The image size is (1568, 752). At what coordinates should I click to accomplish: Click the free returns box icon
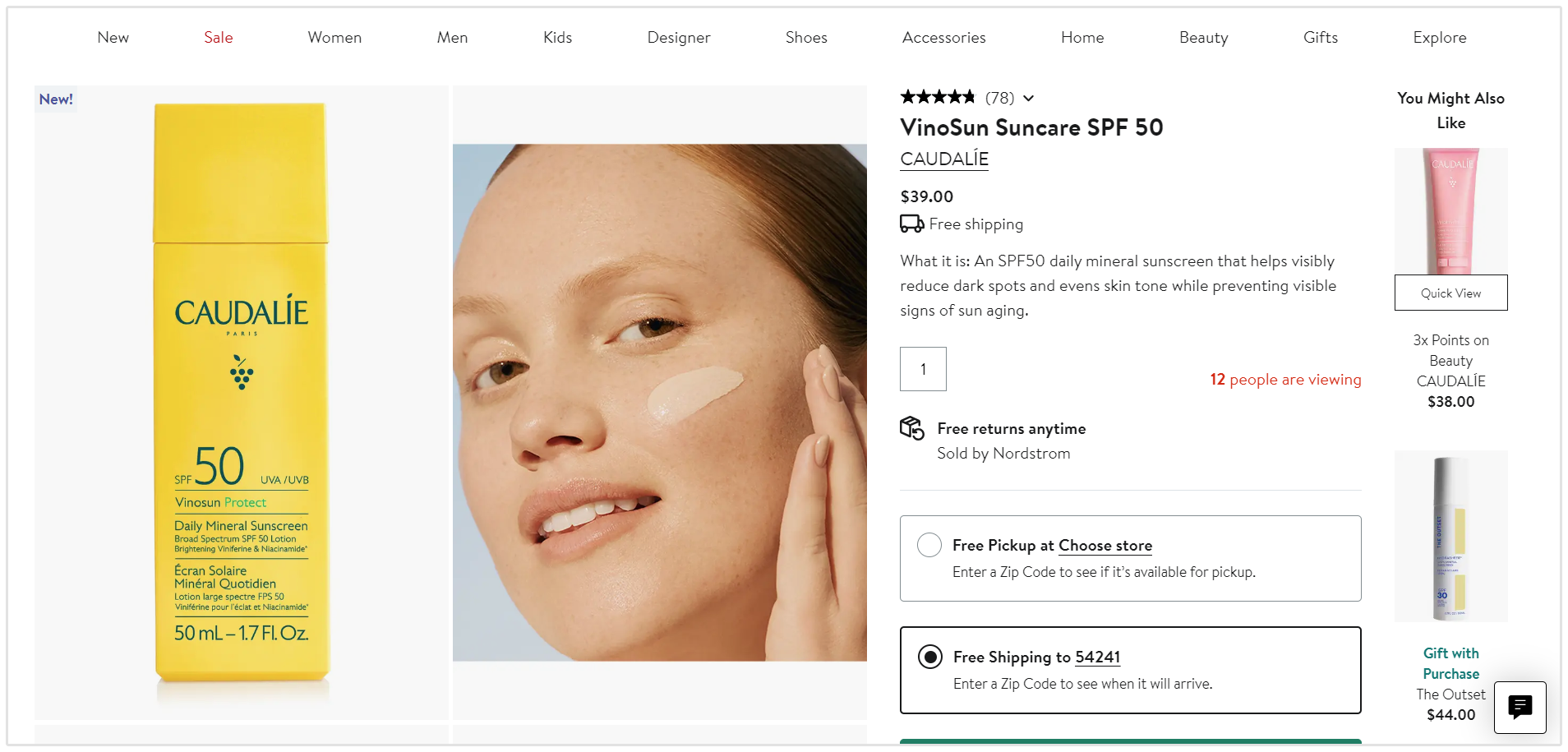point(912,428)
